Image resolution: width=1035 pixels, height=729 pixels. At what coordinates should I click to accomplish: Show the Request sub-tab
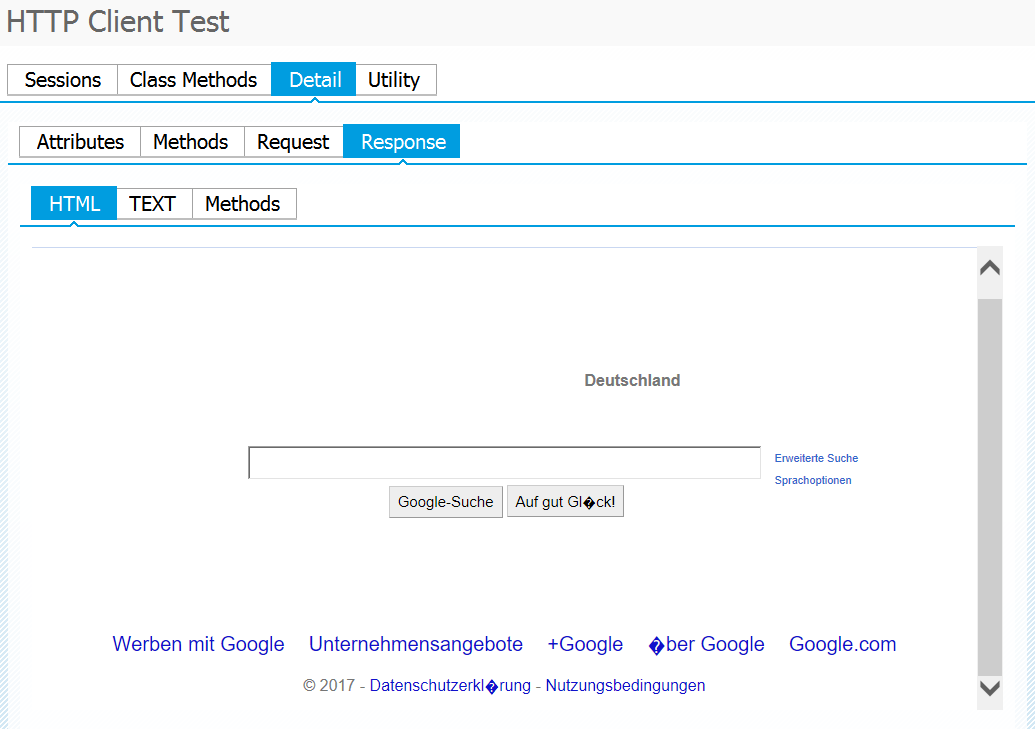coord(293,142)
